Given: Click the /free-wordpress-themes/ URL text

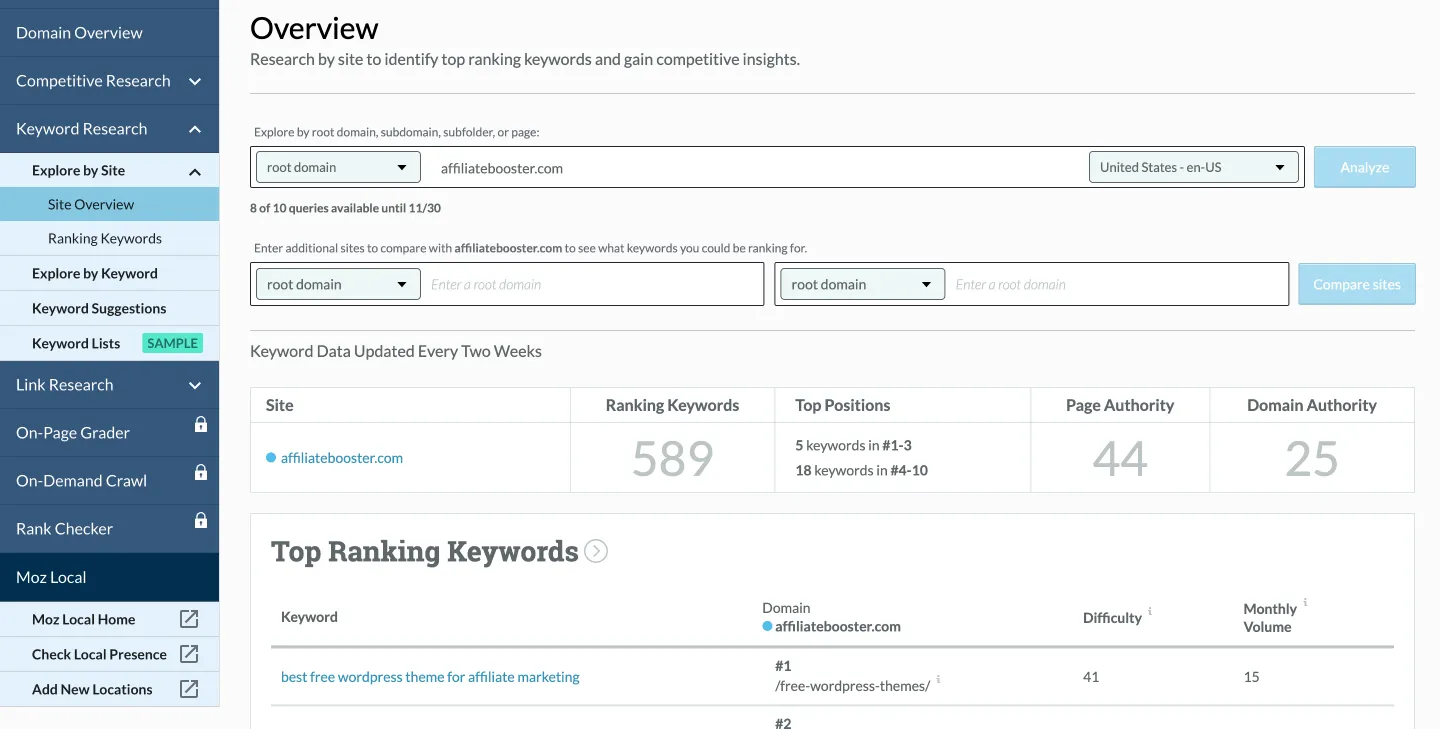Looking at the screenshot, I should 852,685.
